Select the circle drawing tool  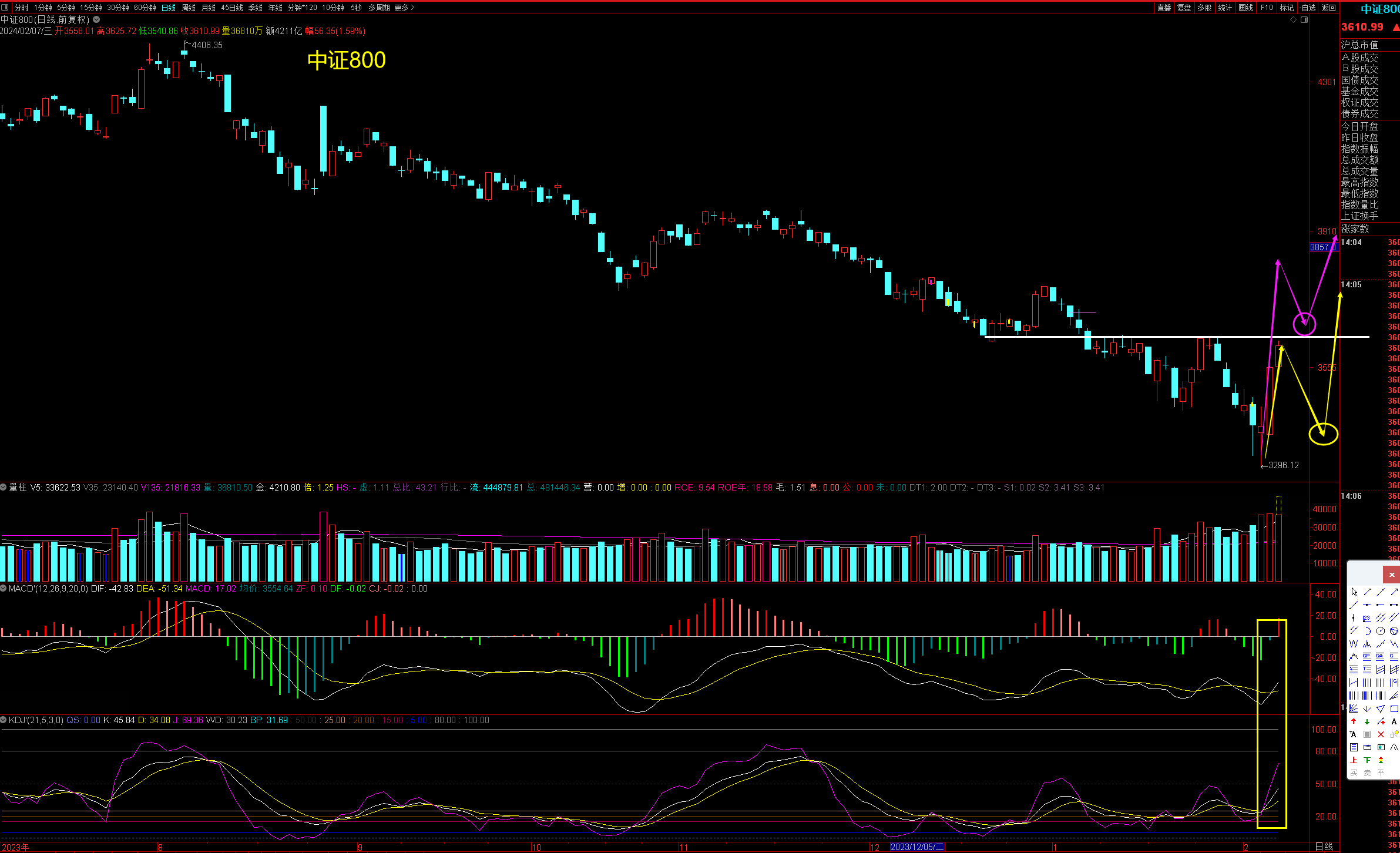(1381, 631)
